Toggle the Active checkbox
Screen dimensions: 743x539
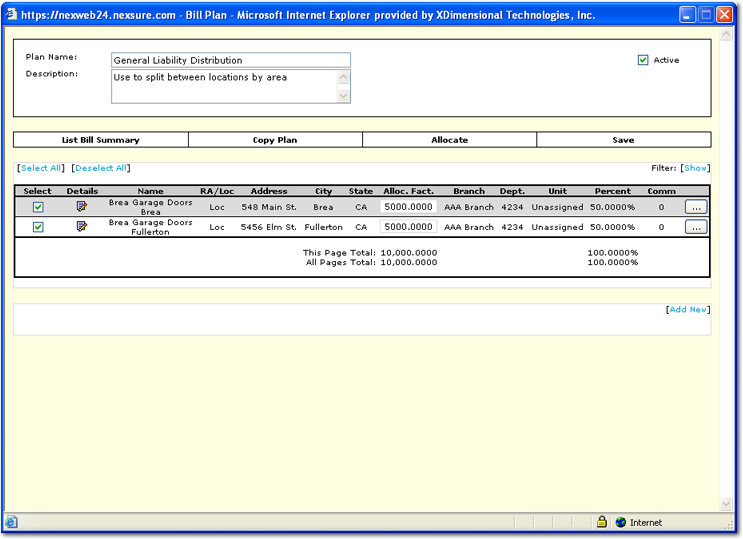(x=643, y=60)
